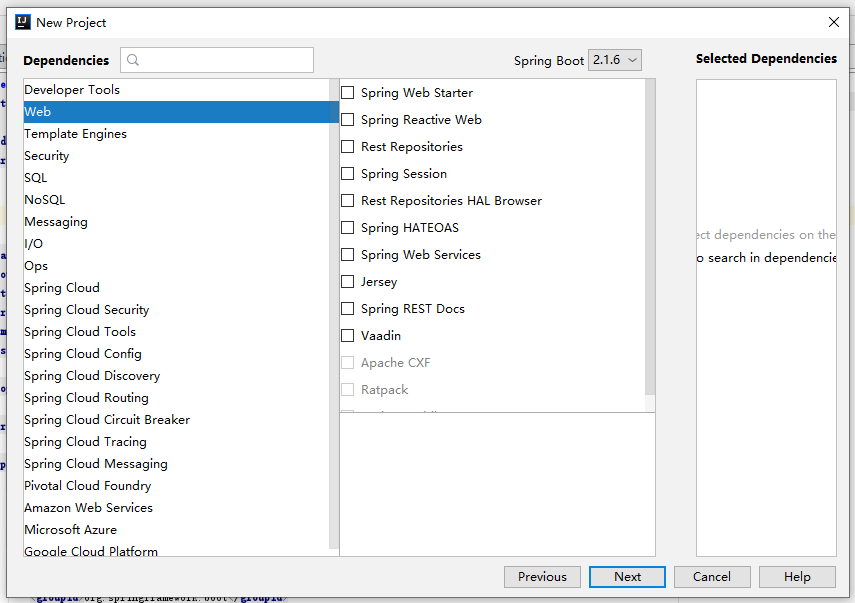This screenshot has height=603, width=855.
Task: Select Developer Tools category
Action: click(x=176, y=90)
